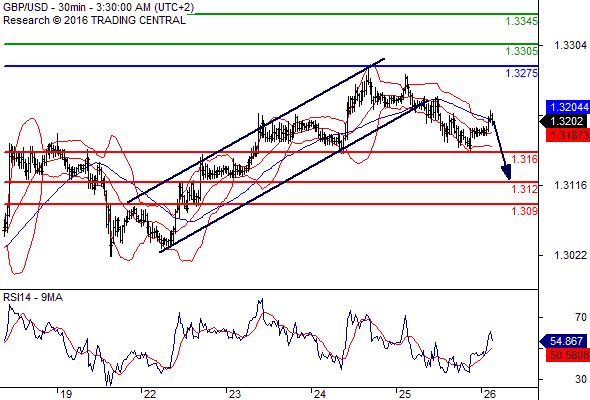The width and height of the screenshot is (590, 400).
Task: Click date marker 22 on time axis
Action: tap(149, 394)
